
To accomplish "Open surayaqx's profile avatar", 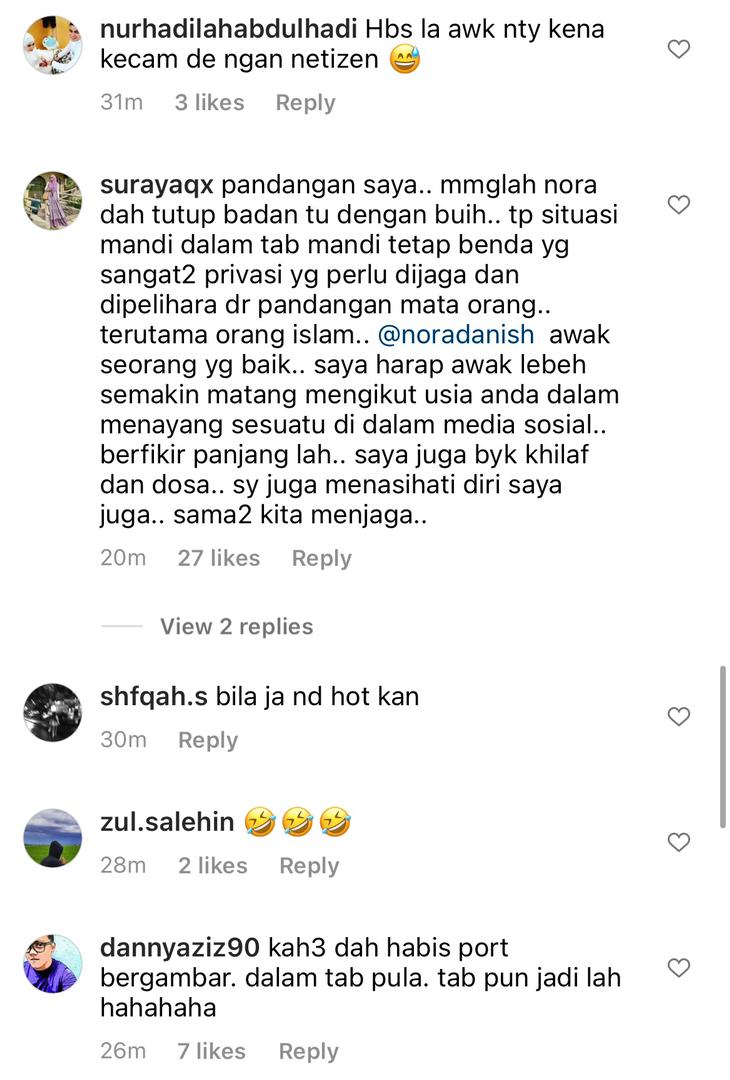I will [x=52, y=200].
